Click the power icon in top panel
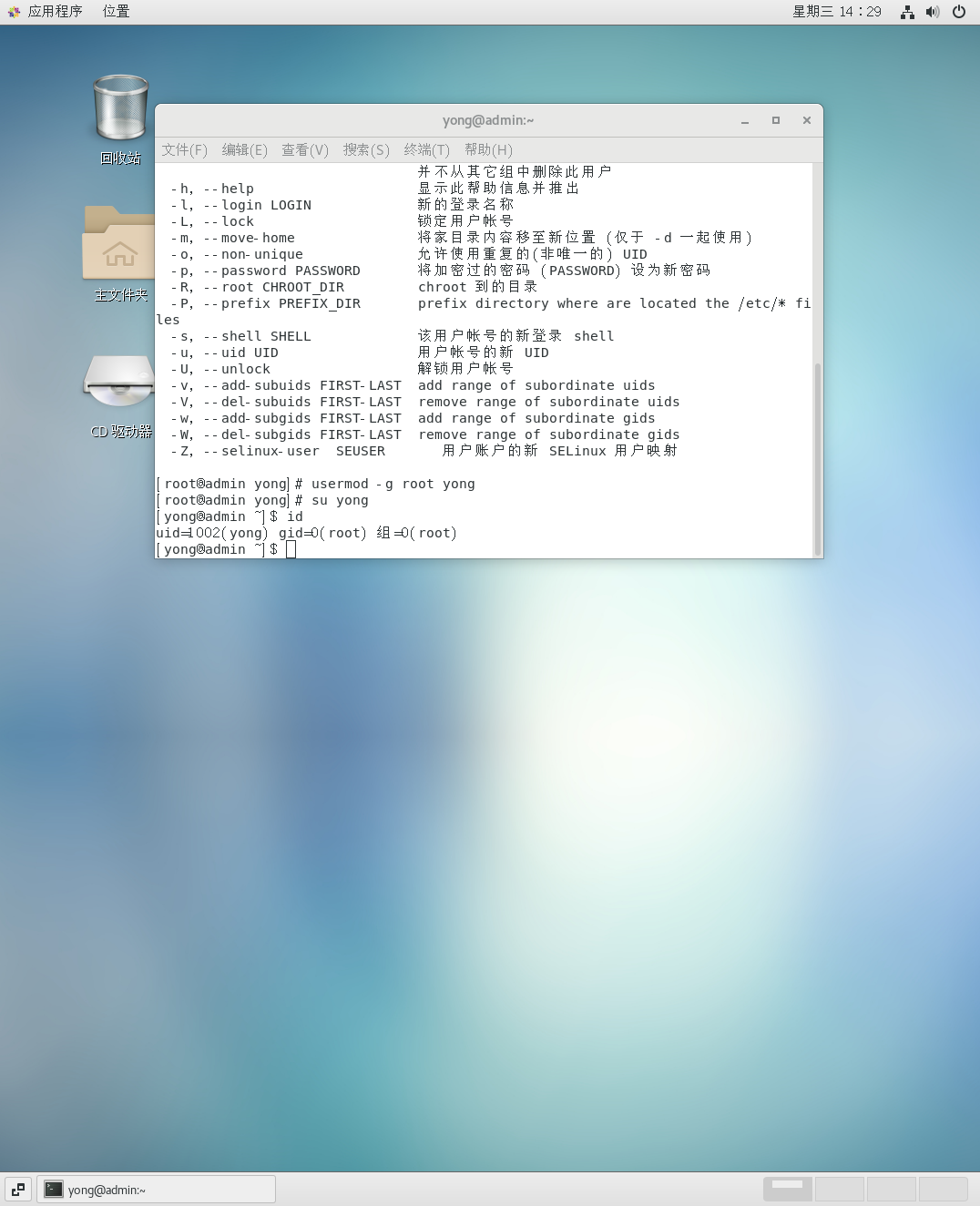This screenshot has height=1206, width=980. [x=959, y=12]
